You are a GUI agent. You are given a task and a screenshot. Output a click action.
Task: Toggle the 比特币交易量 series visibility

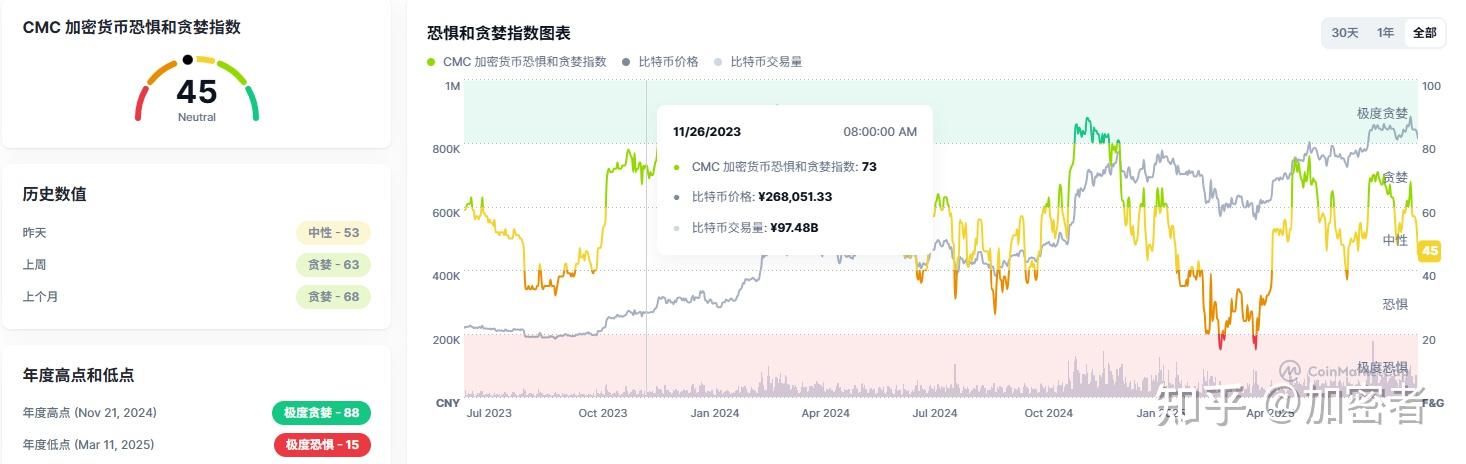766,62
